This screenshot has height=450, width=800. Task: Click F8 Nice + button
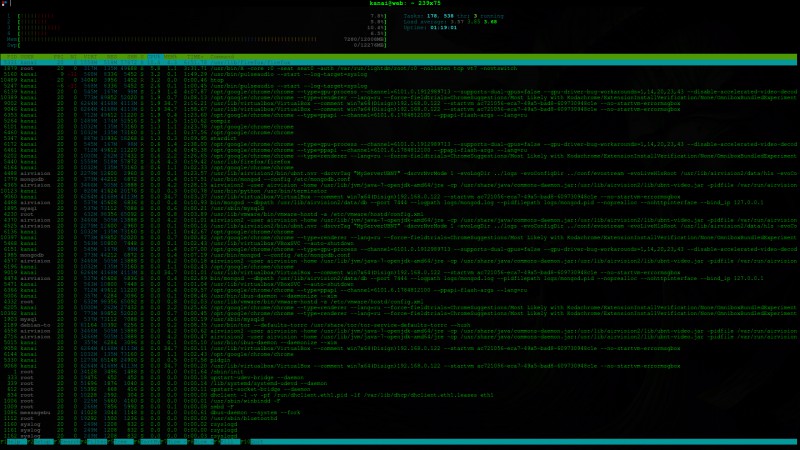click(201, 442)
